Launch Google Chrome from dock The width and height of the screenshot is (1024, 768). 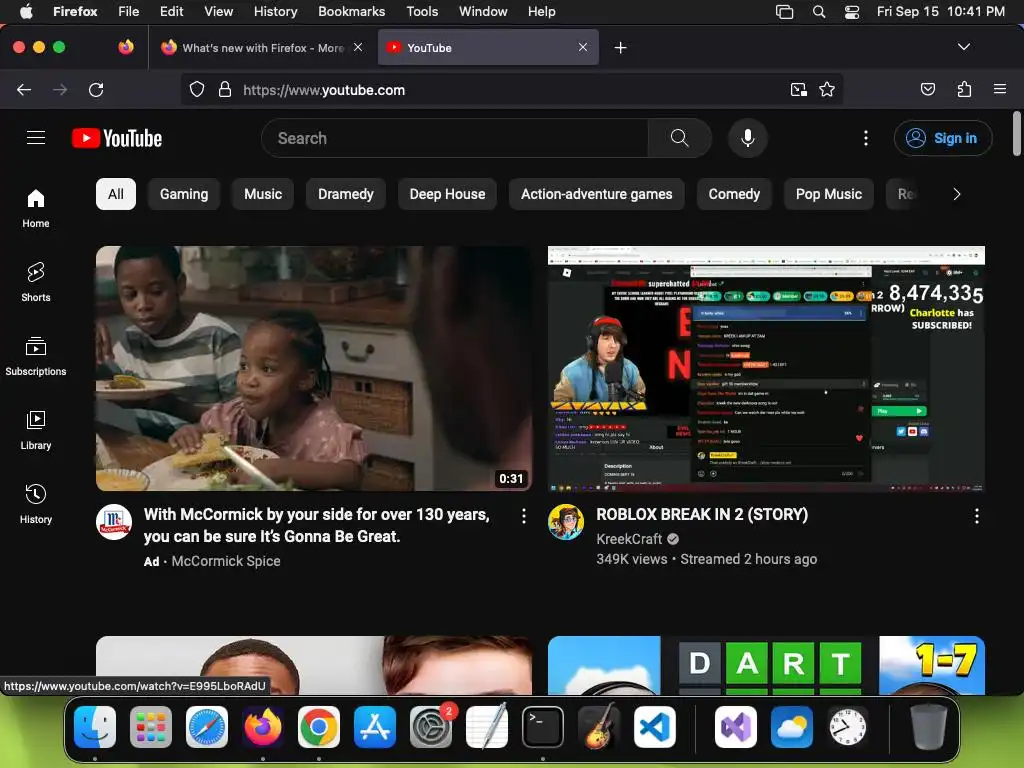click(319, 726)
